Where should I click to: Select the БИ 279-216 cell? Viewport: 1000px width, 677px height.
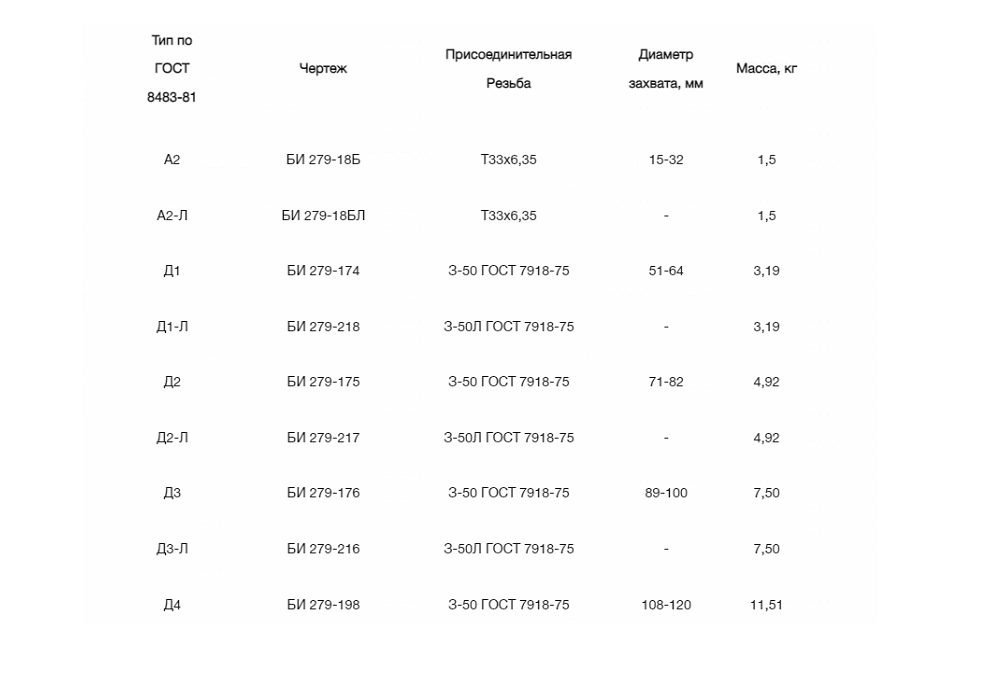pyautogui.click(x=322, y=549)
